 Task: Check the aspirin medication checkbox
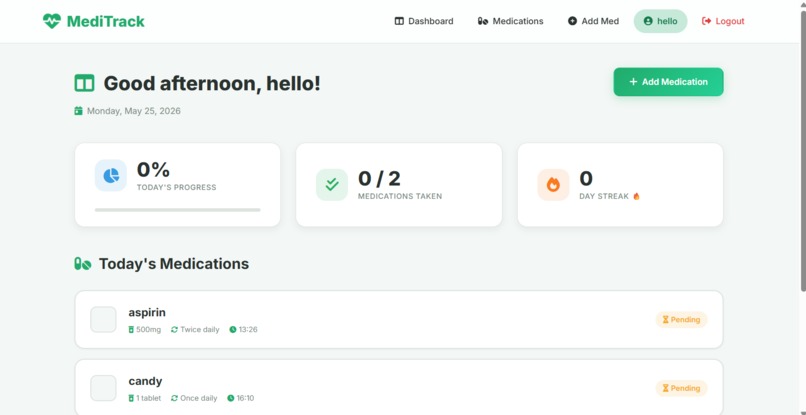(103, 319)
